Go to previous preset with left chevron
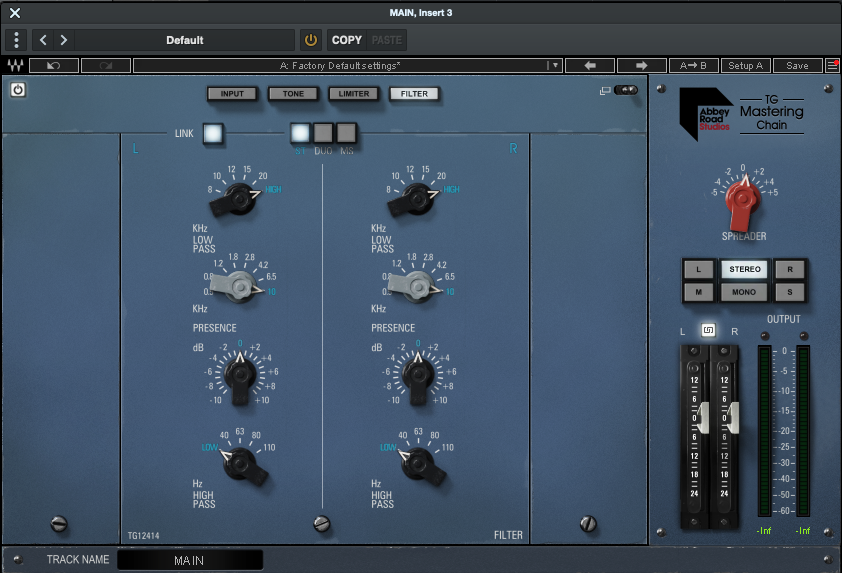842x573 pixels. (x=43, y=40)
